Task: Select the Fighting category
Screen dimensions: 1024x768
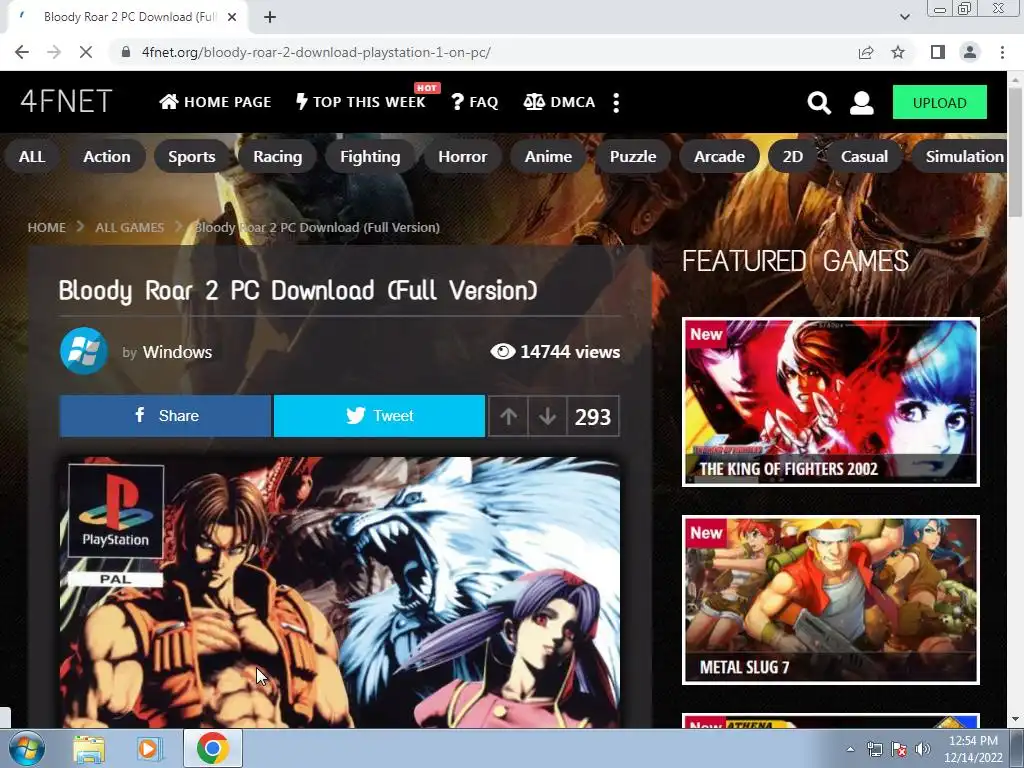Action: click(x=370, y=157)
